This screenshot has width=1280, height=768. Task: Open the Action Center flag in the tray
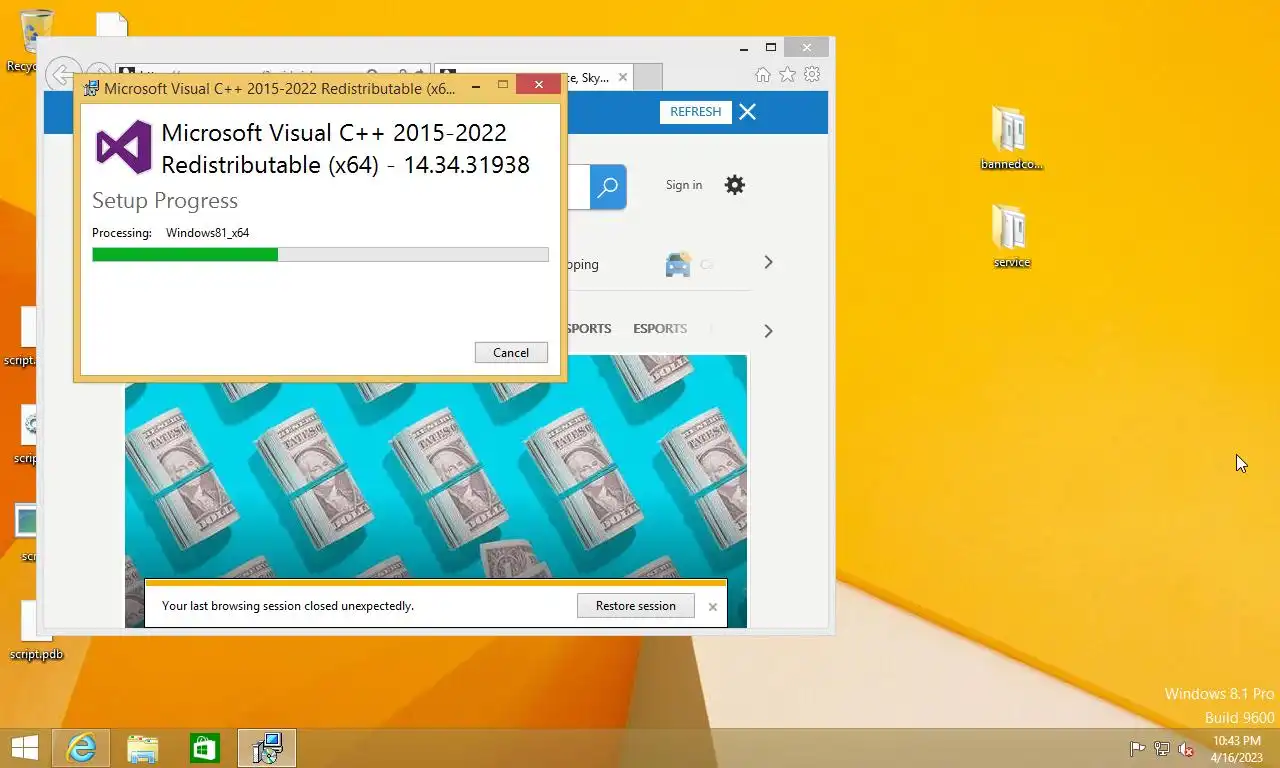coord(1137,748)
